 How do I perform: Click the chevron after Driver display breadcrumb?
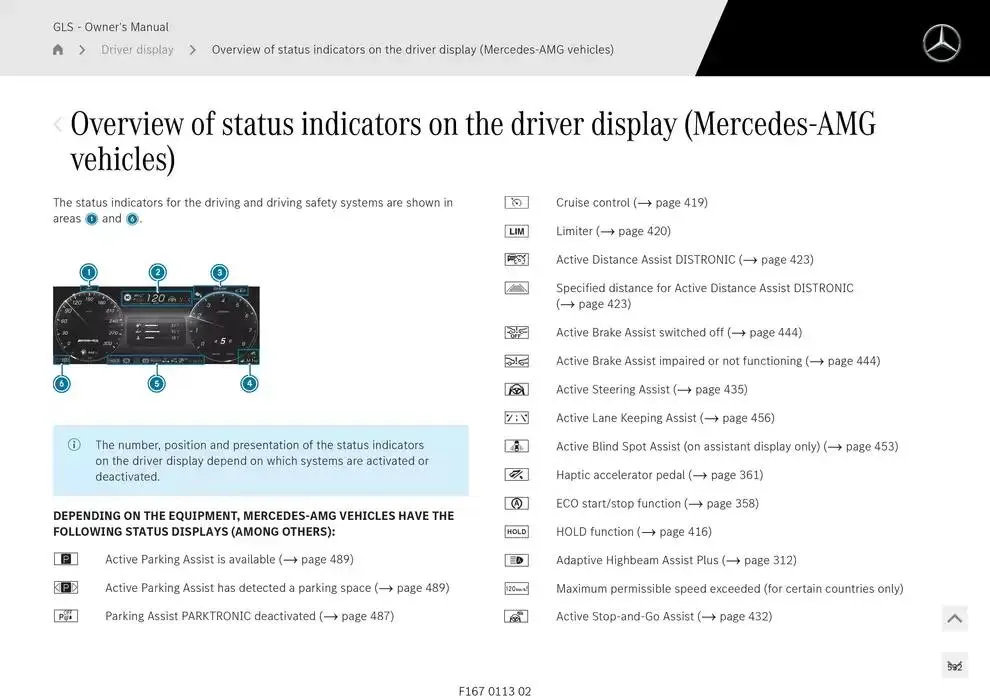pos(193,50)
